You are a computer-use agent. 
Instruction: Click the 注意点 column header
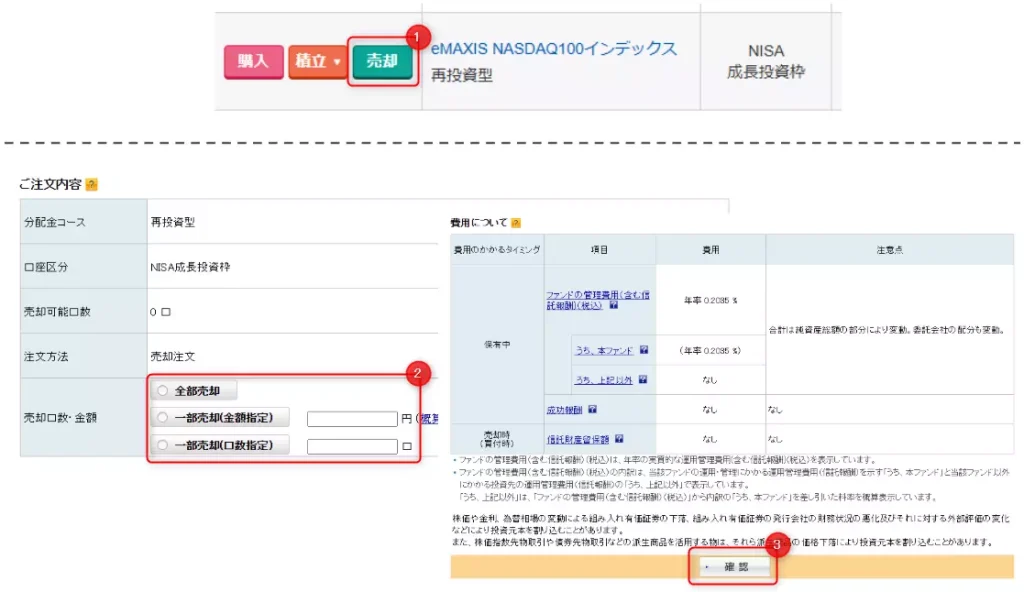[x=889, y=250]
